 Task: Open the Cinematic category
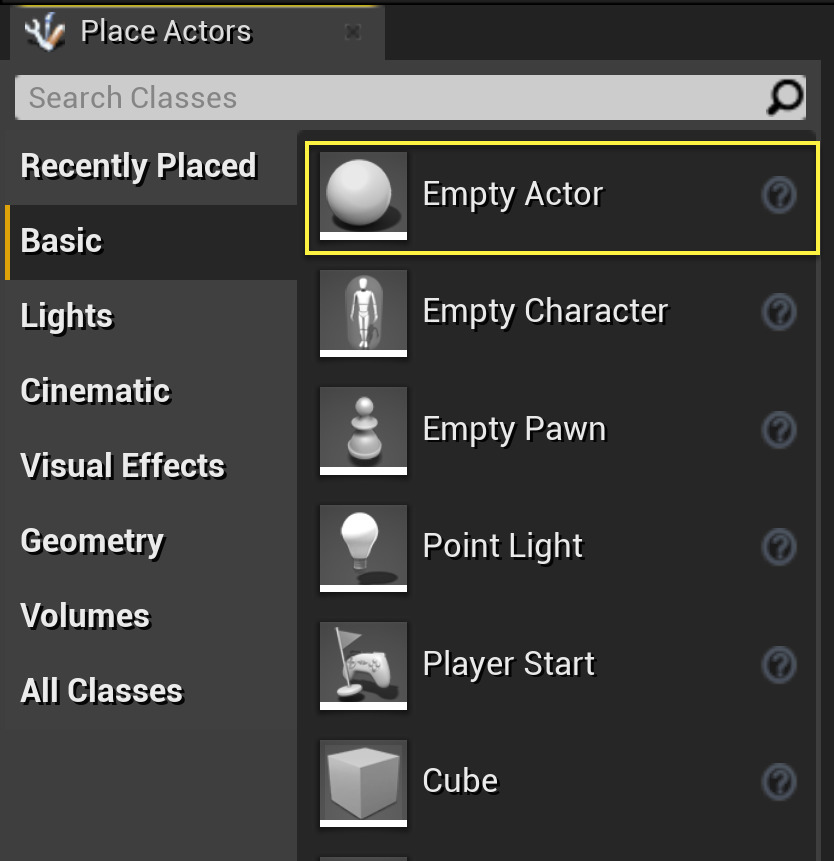tap(96, 391)
